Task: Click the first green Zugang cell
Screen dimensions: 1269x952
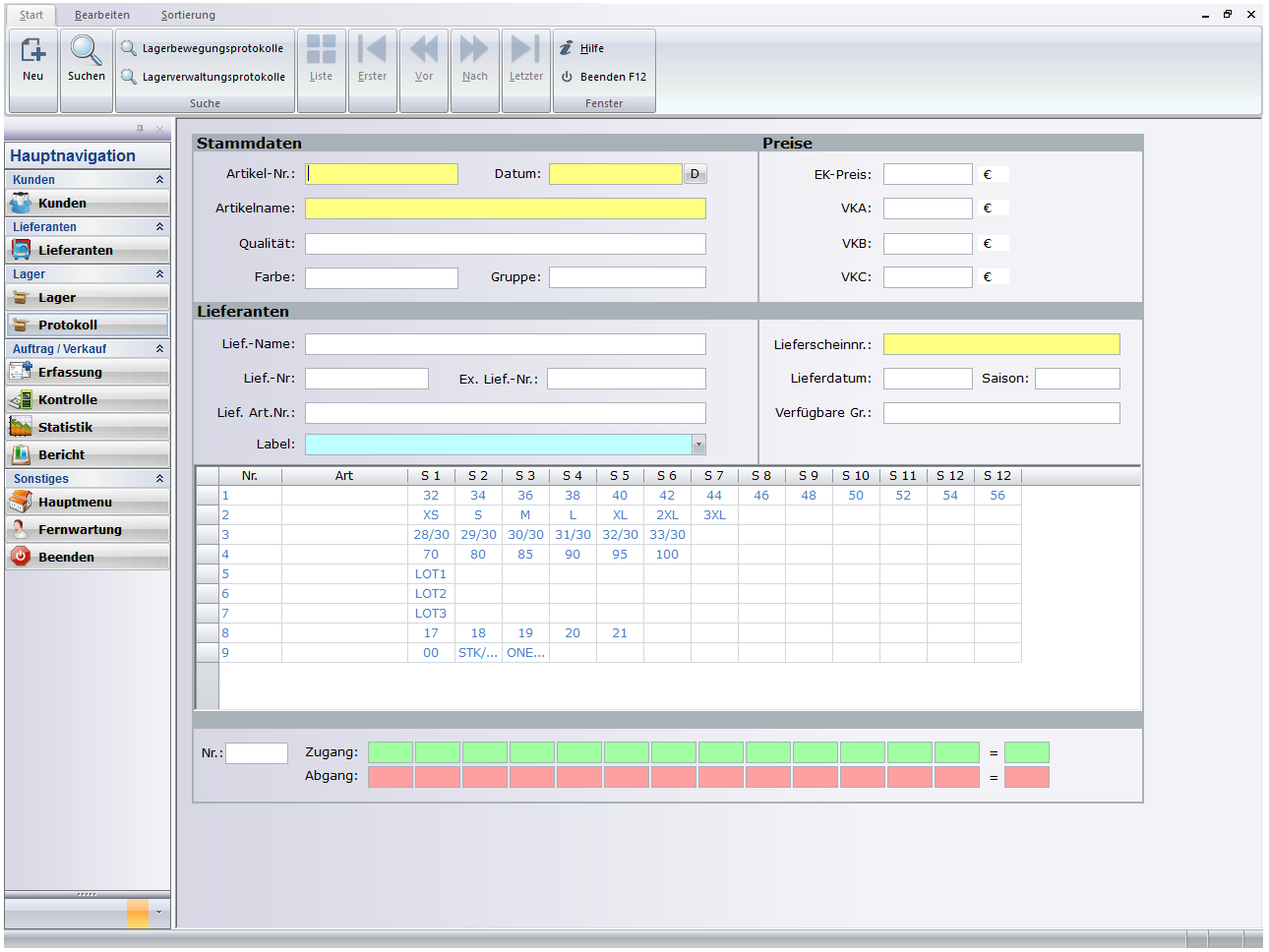Action: coord(391,753)
